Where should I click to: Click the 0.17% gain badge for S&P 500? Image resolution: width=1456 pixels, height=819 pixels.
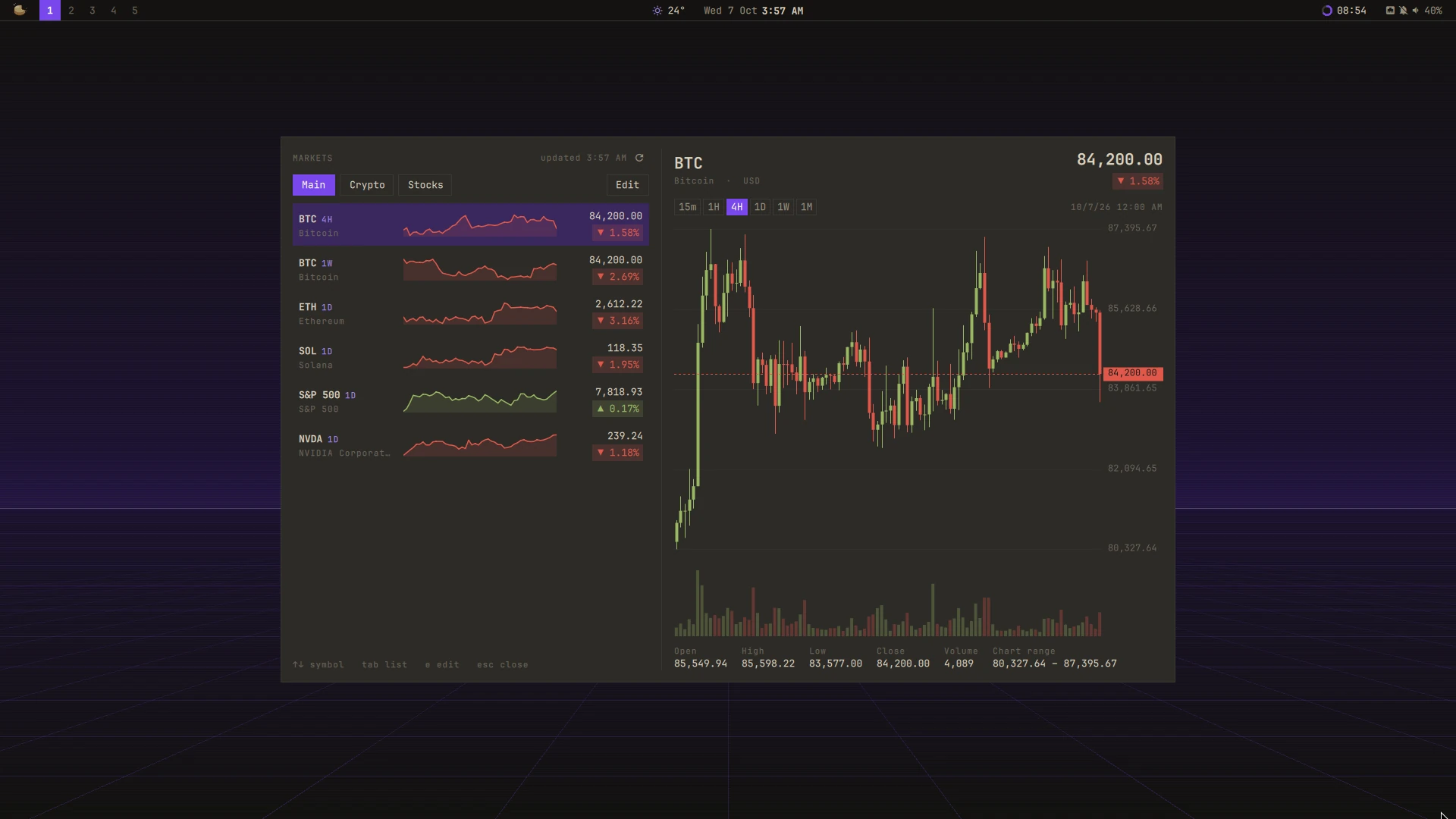pyautogui.click(x=617, y=409)
